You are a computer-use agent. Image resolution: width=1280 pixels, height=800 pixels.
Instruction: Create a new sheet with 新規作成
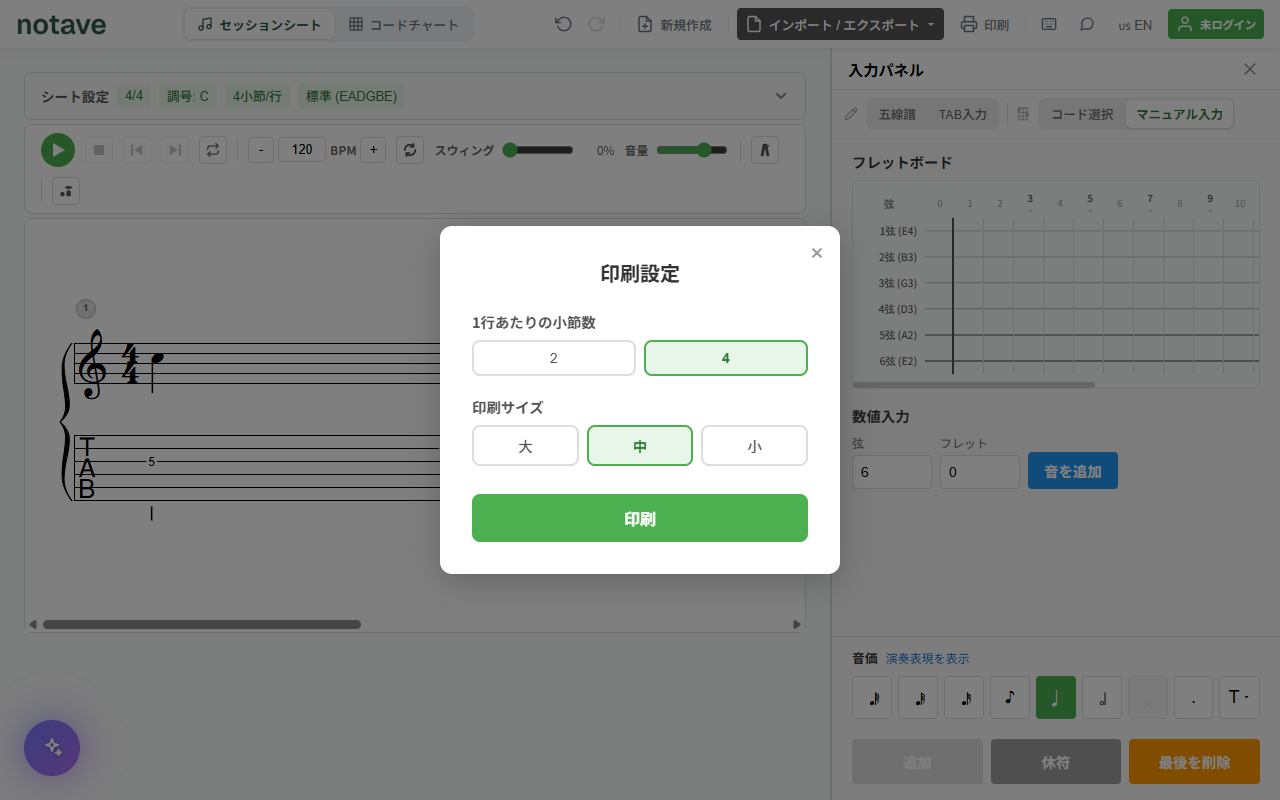click(x=674, y=24)
